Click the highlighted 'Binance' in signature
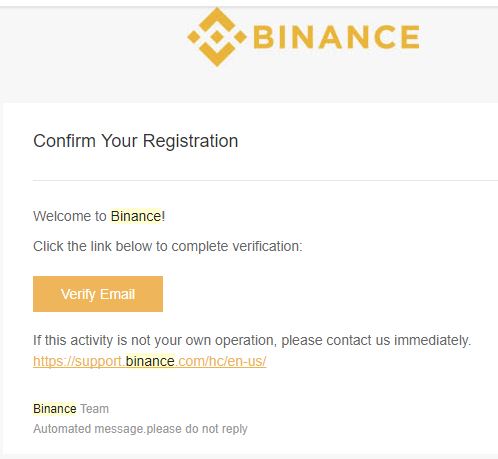This screenshot has height=459, width=498. pos(55,409)
